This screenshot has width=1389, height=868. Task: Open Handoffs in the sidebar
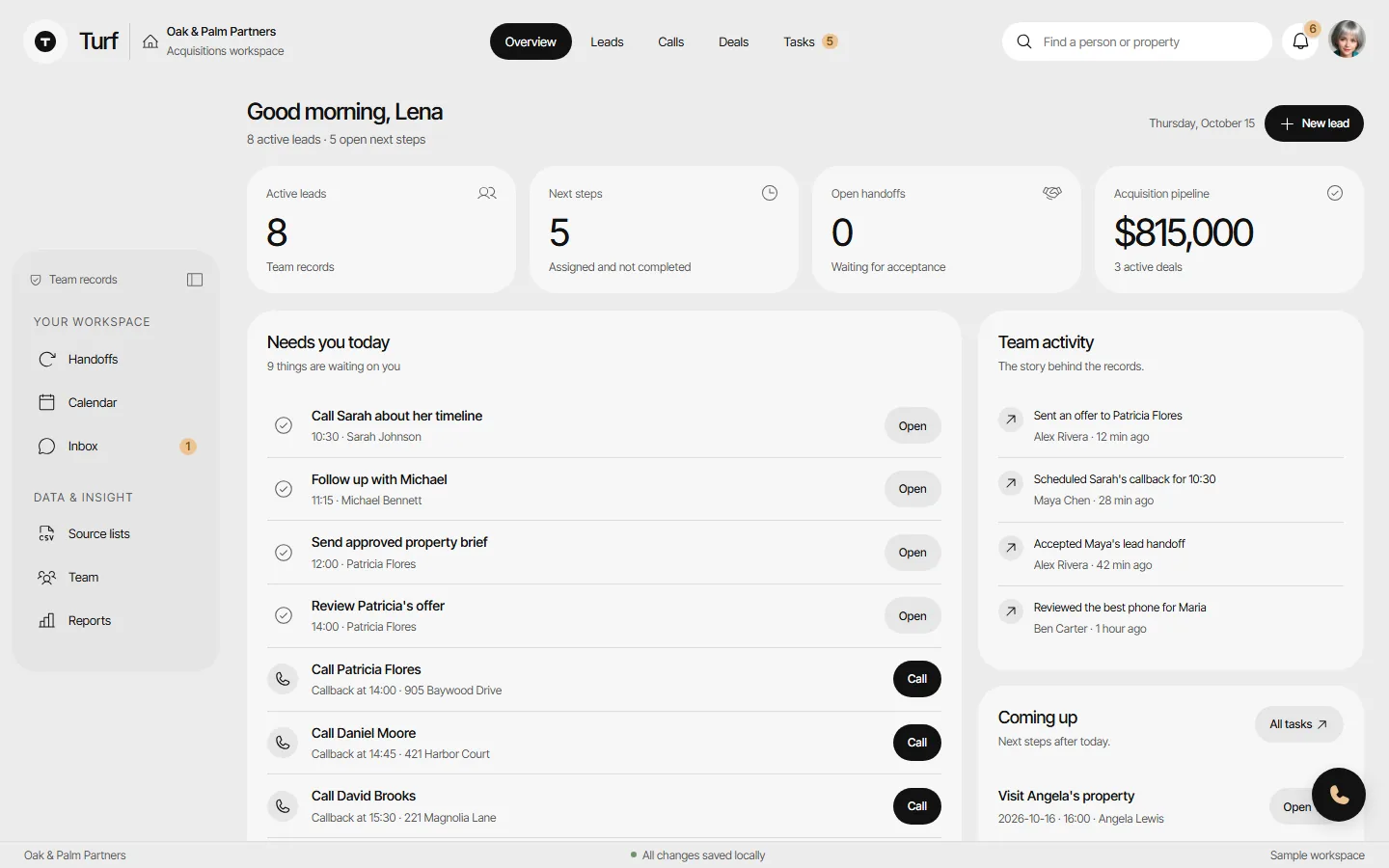click(116, 360)
